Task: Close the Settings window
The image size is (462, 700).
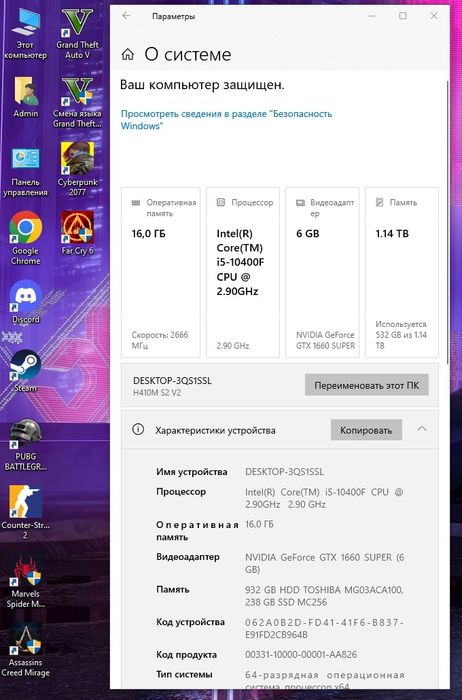Action: (434, 16)
